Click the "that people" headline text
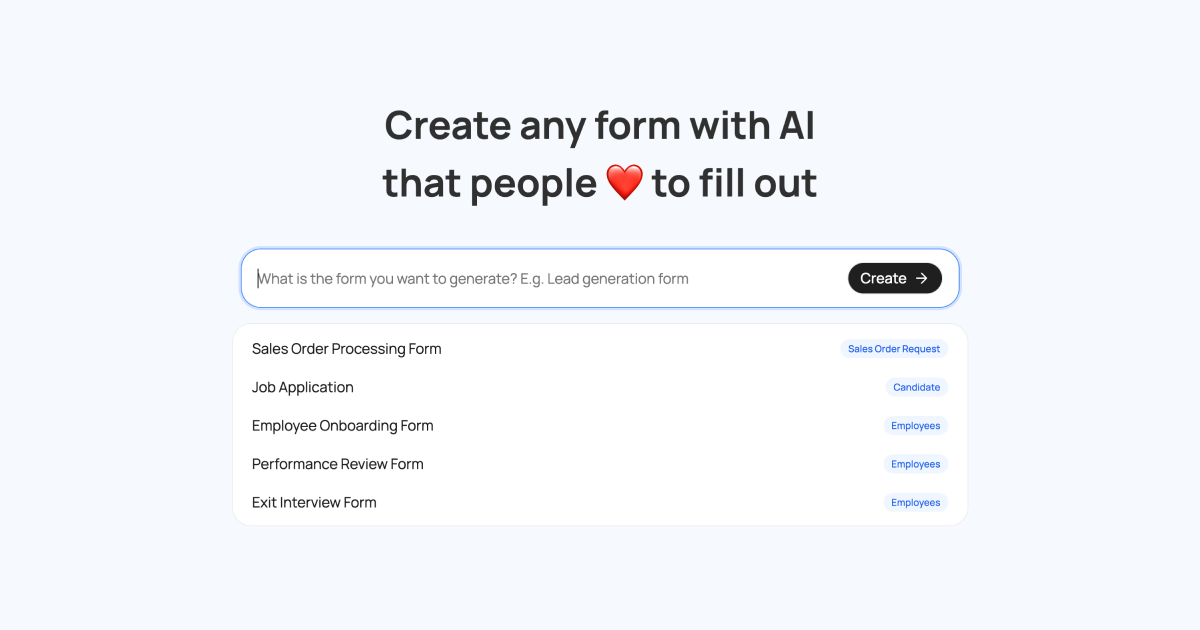The width and height of the screenshot is (1200, 630). 489,184
